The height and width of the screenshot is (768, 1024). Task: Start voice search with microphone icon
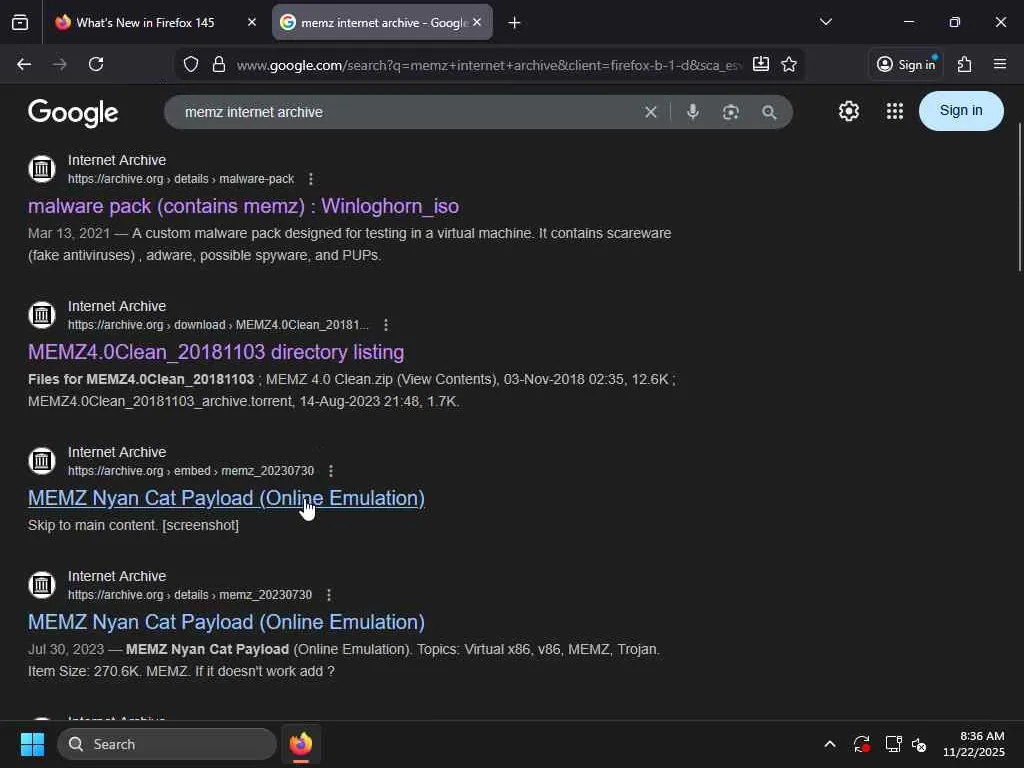[693, 112]
